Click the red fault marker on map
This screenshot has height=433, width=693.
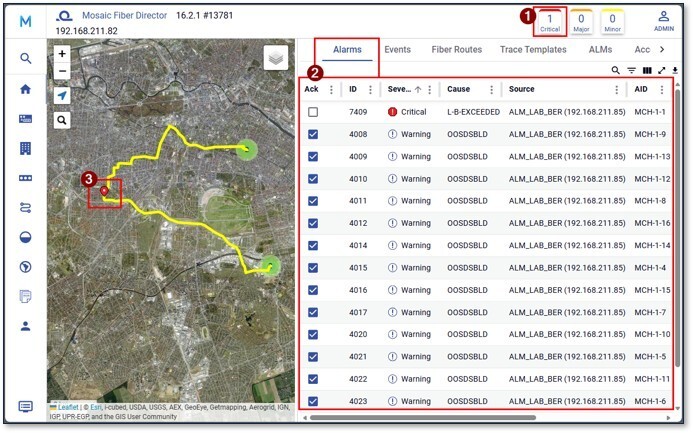[x=104, y=191]
